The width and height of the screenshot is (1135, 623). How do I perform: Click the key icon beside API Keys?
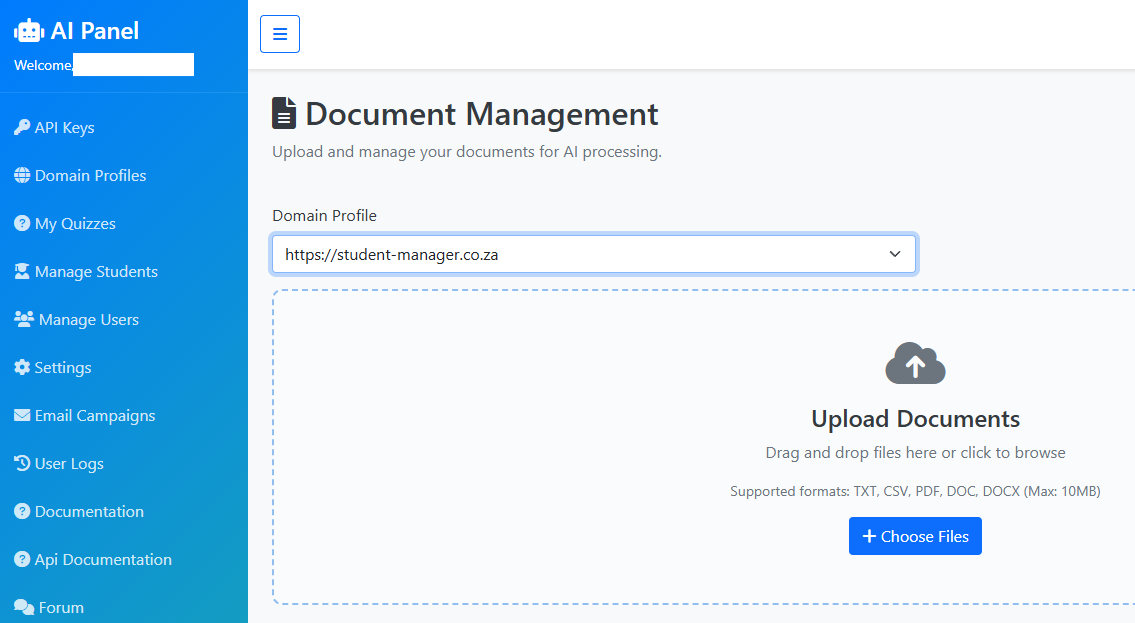pos(22,128)
